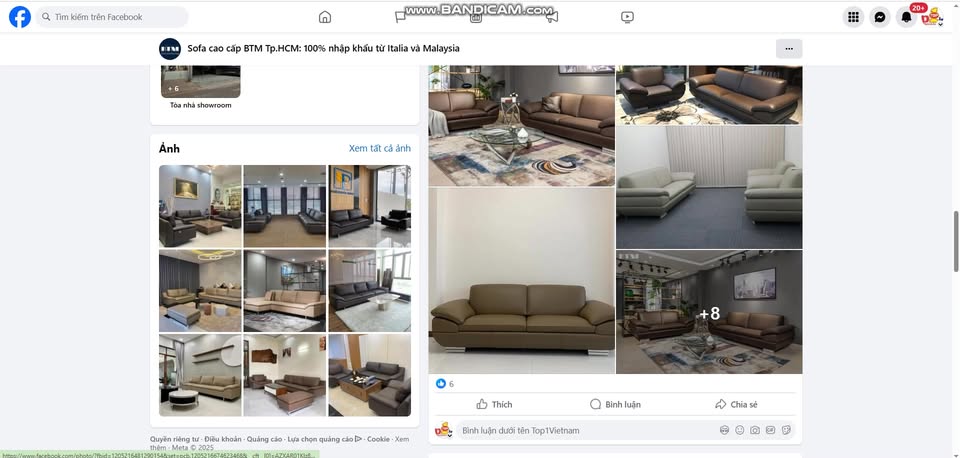View the +8 more photos thumbnail
Screen dimensions: 960x458
pyautogui.click(x=709, y=312)
